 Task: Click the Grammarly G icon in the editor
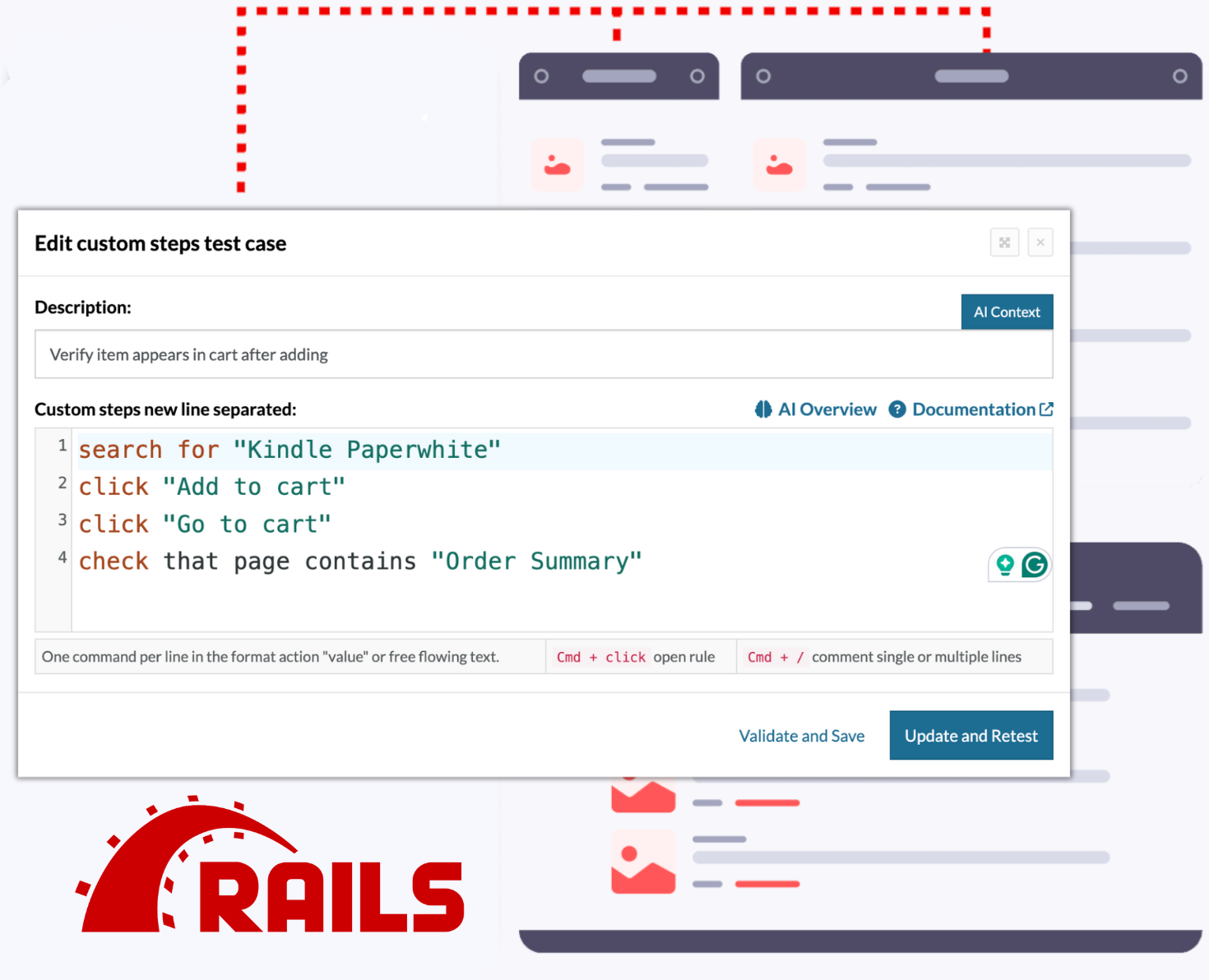(x=1035, y=565)
